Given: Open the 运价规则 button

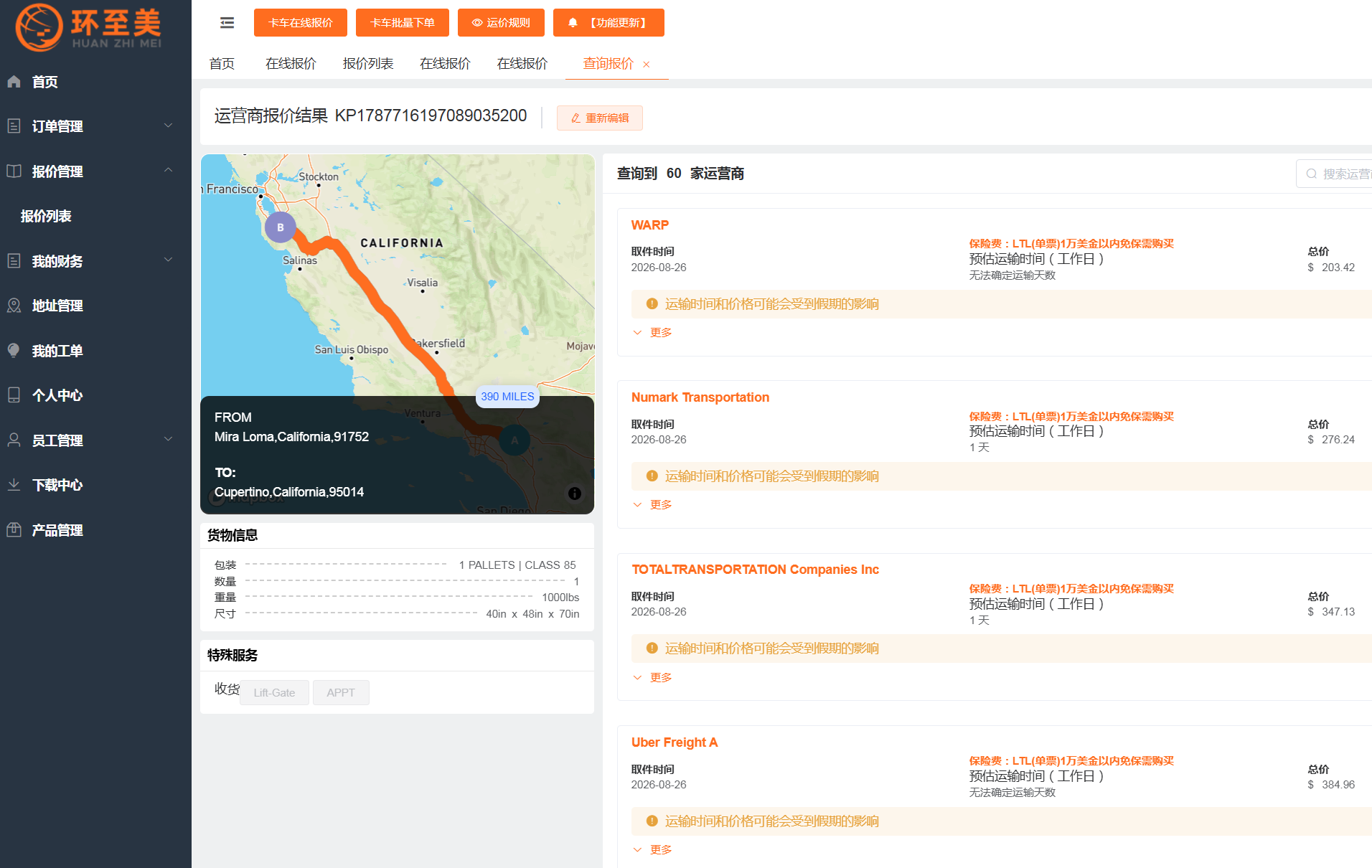Looking at the screenshot, I should [501, 23].
